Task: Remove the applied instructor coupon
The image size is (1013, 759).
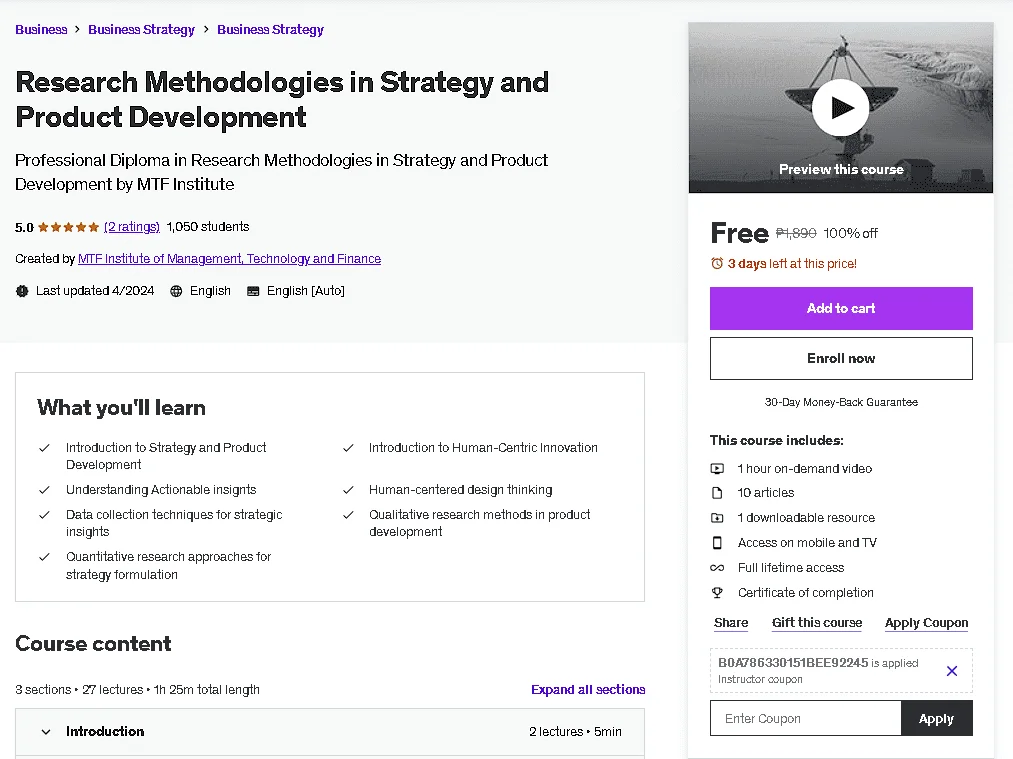Action: tap(952, 671)
